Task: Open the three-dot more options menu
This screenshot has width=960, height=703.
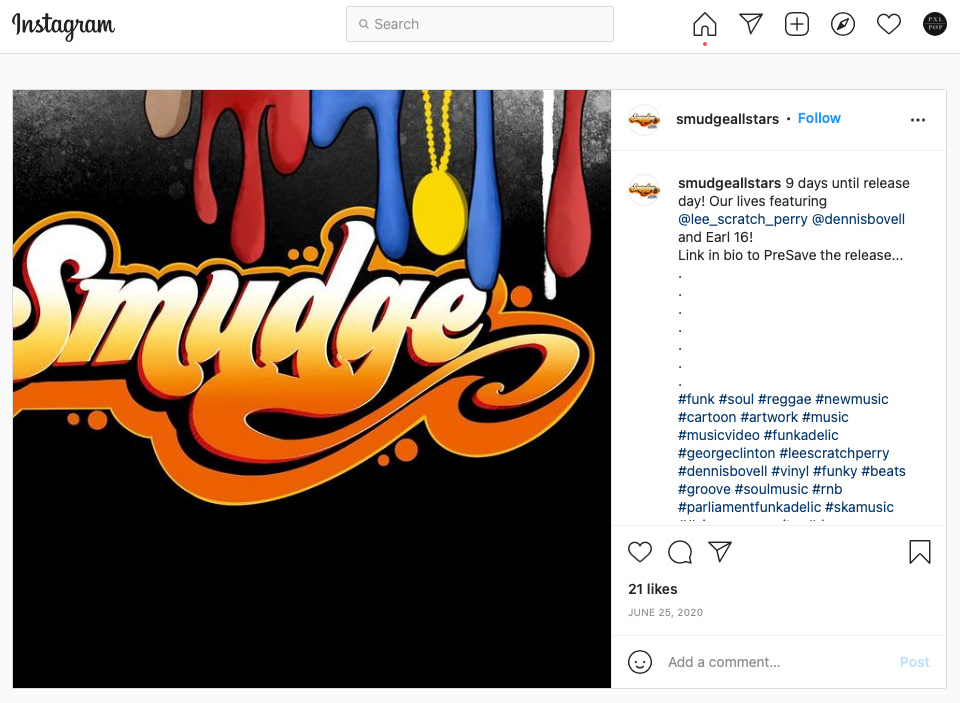Action: [x=918, y=119]
